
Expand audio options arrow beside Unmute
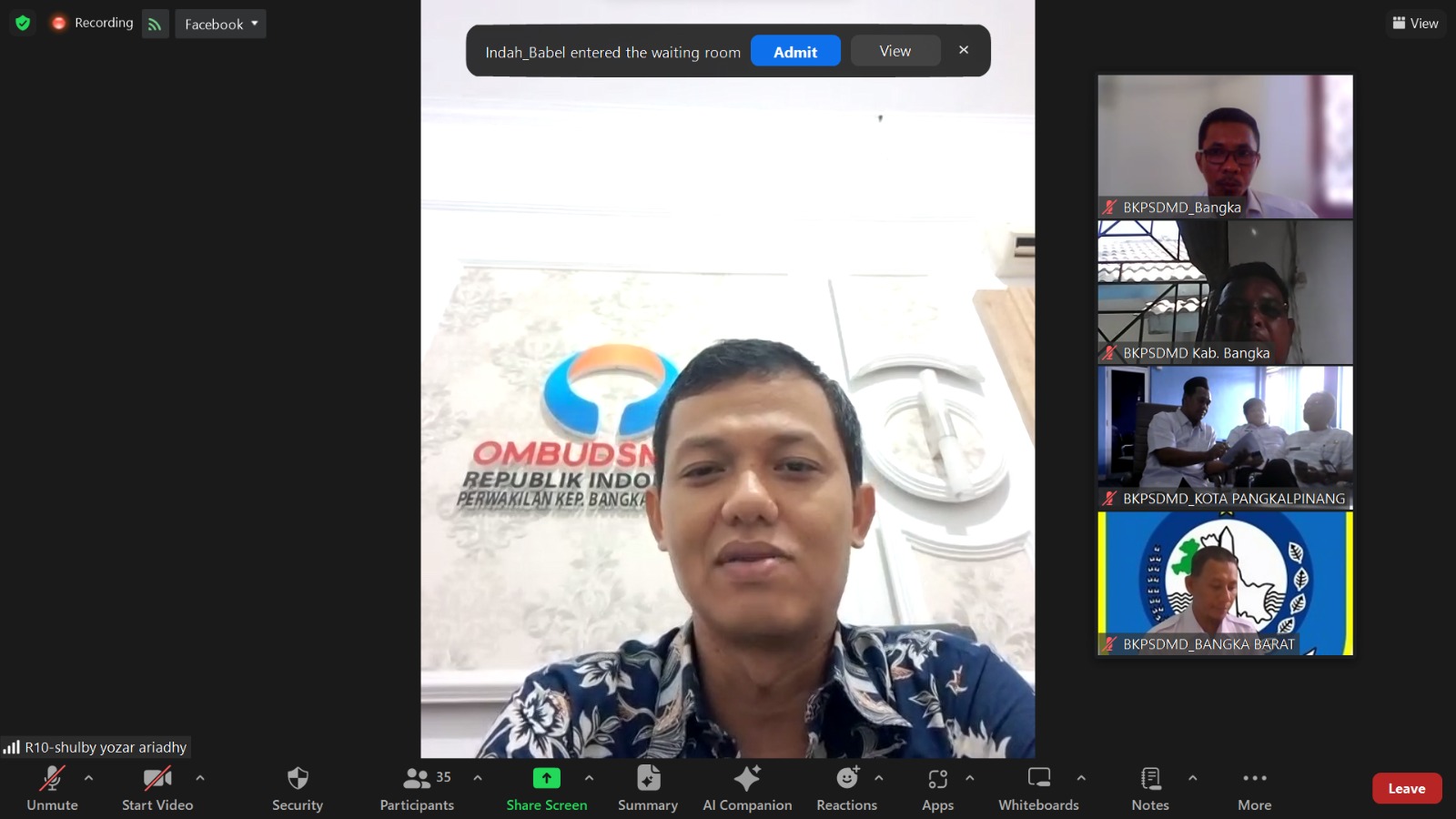tap(88, 778)
